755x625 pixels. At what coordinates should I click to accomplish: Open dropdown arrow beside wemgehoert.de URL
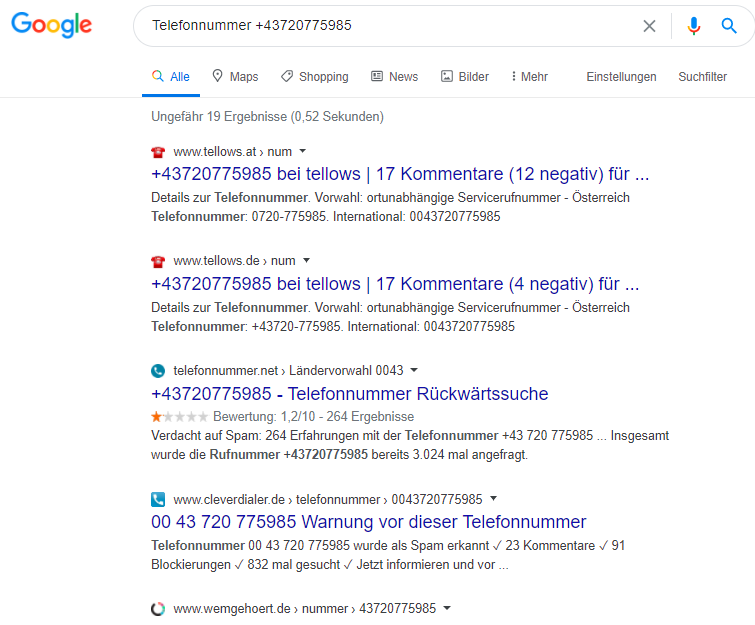[x=447, y=608]
